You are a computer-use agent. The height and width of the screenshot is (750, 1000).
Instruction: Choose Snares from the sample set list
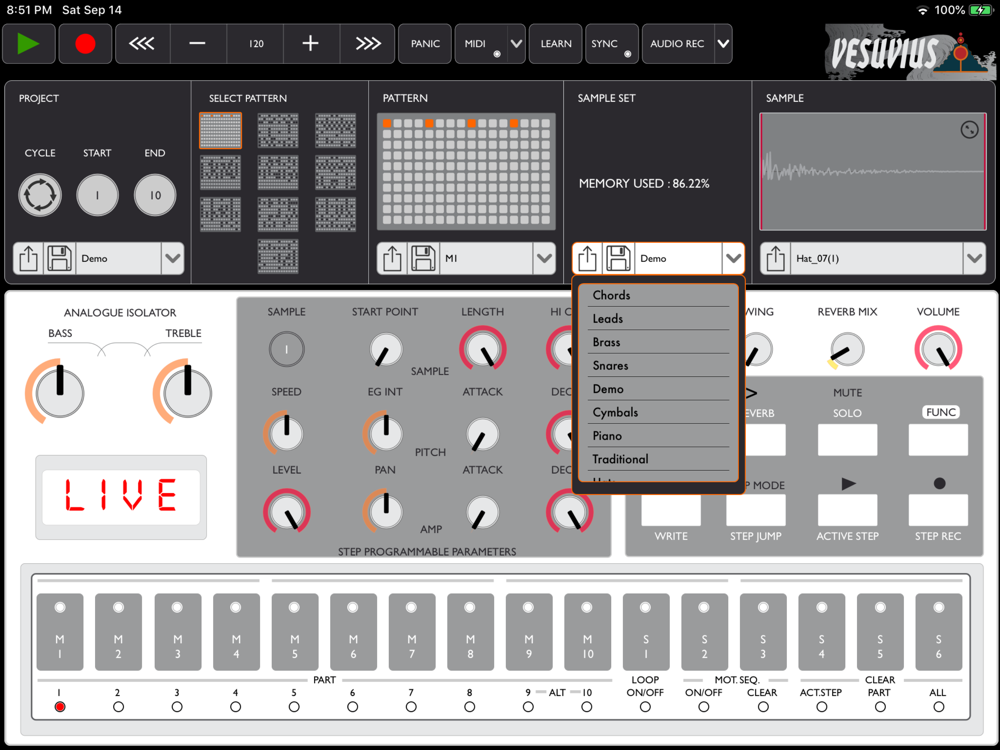[610, 366]
